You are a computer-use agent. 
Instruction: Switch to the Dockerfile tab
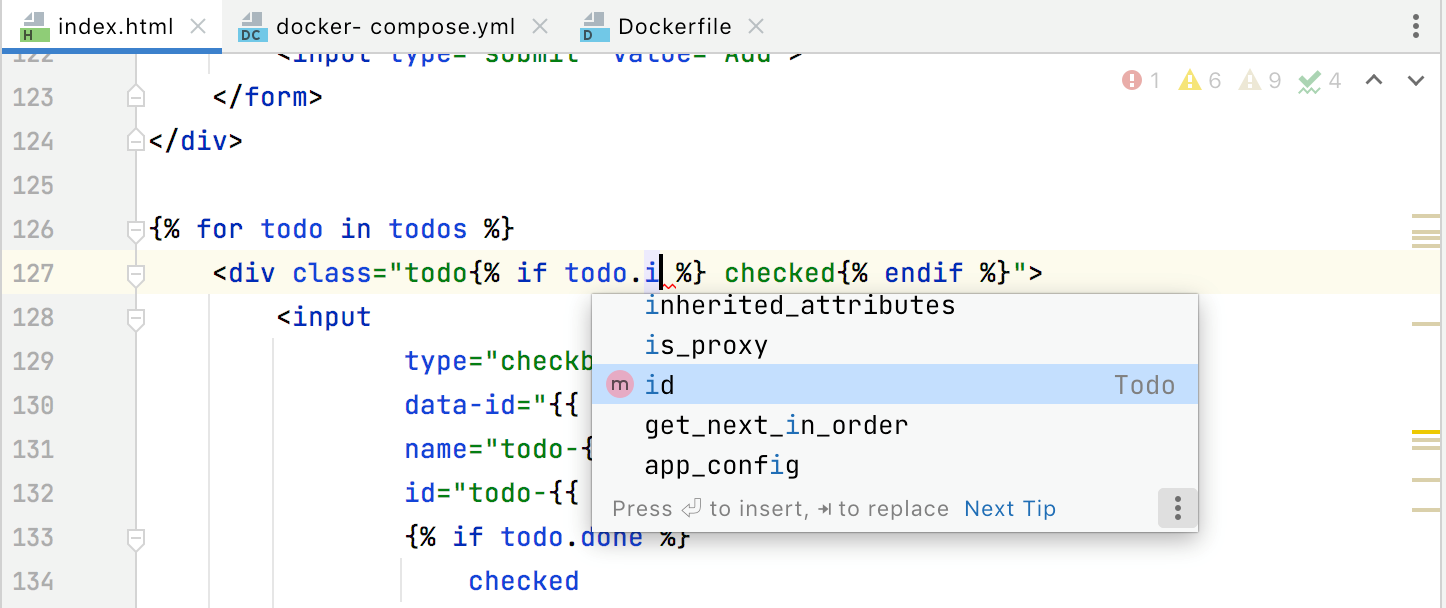coord(674,27)
